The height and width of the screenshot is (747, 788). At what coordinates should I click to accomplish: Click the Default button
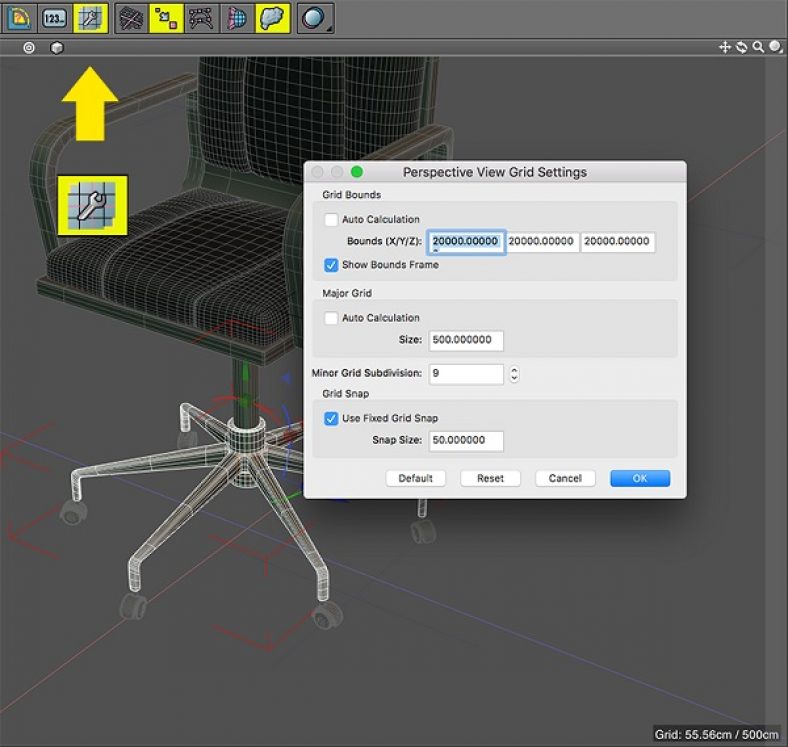pos(416,478)
